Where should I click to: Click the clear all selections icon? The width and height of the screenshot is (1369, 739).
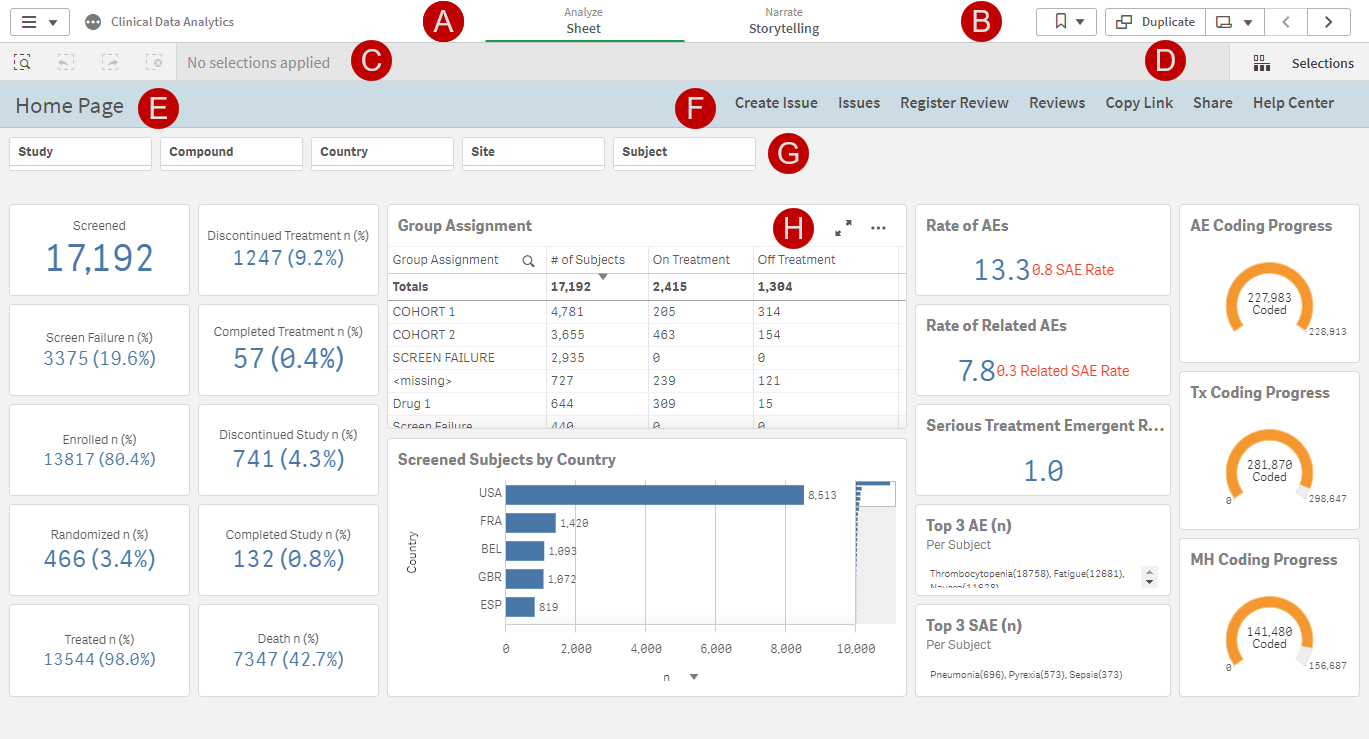154,62
